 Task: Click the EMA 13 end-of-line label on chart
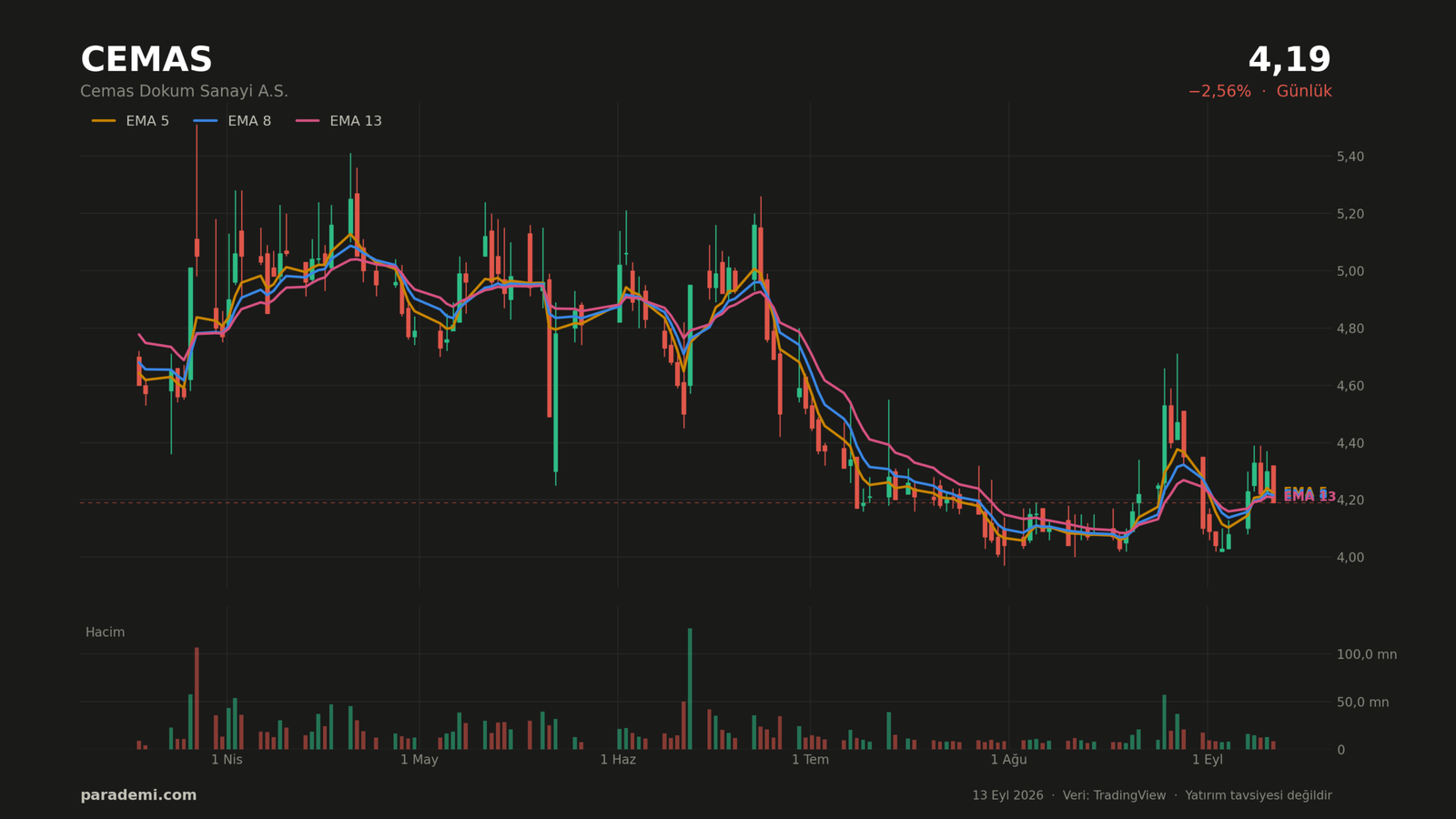1309,497
